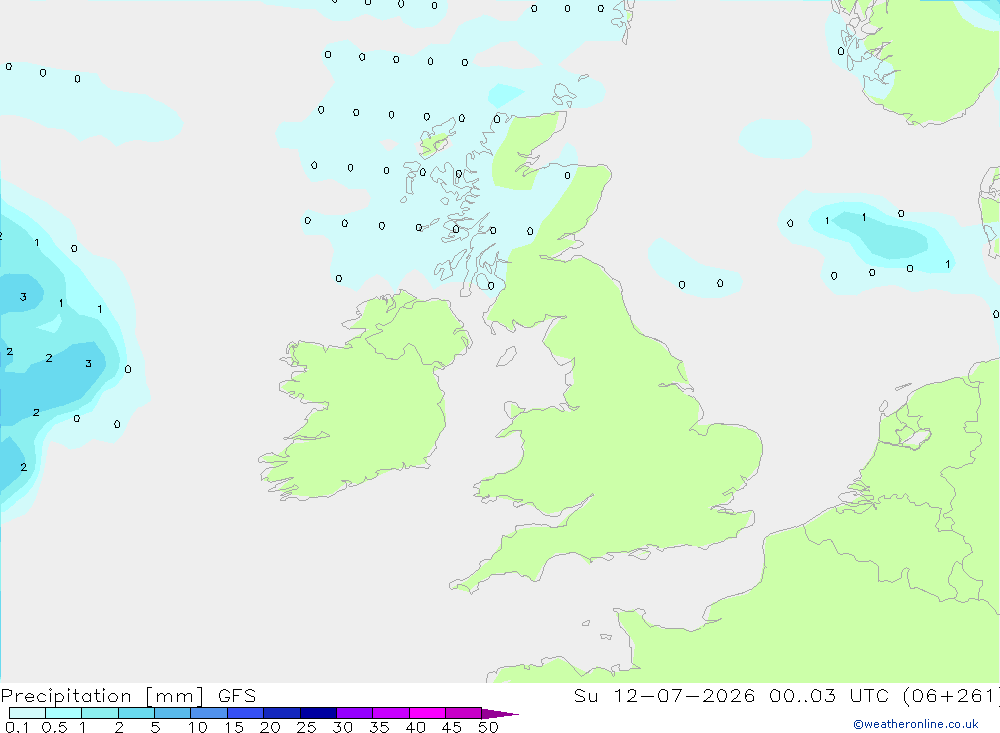Pick the 1–2 mm legend color swatch
This screenshot has width=1000, height=733.
coord(100,713)
